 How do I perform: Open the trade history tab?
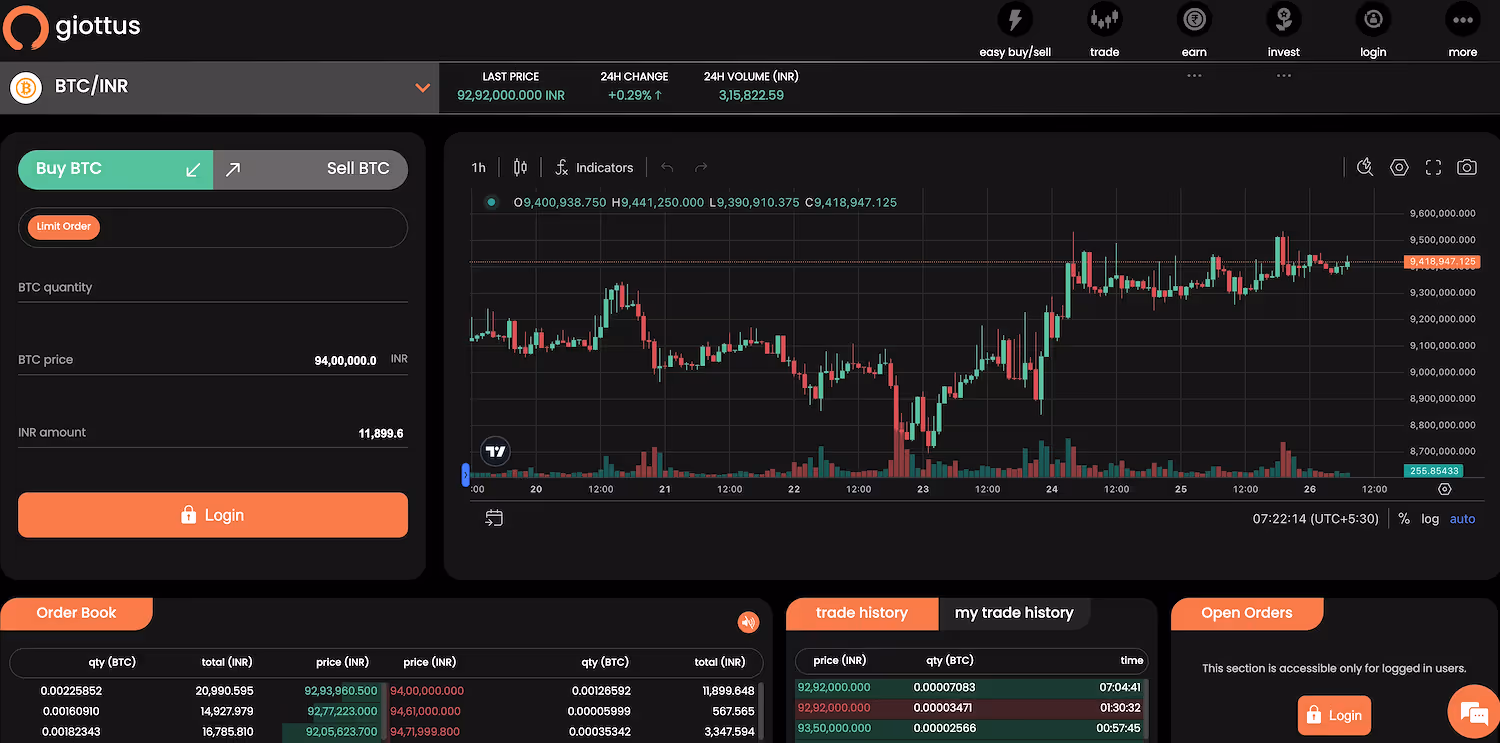(862, 613)
